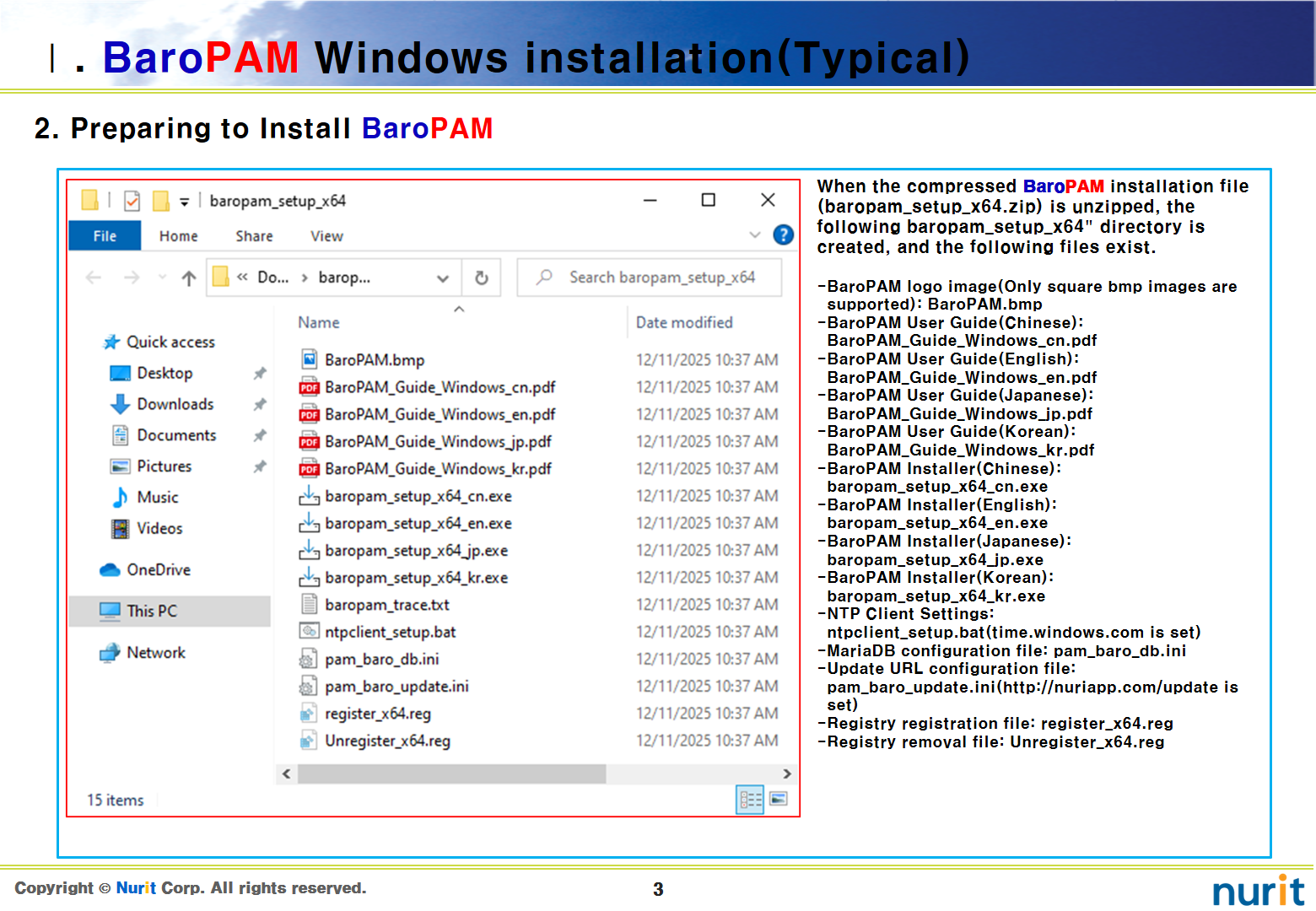
Task: Click the installer icon of baropam_setup_x64_kr.exe
Action: point(309,577)
